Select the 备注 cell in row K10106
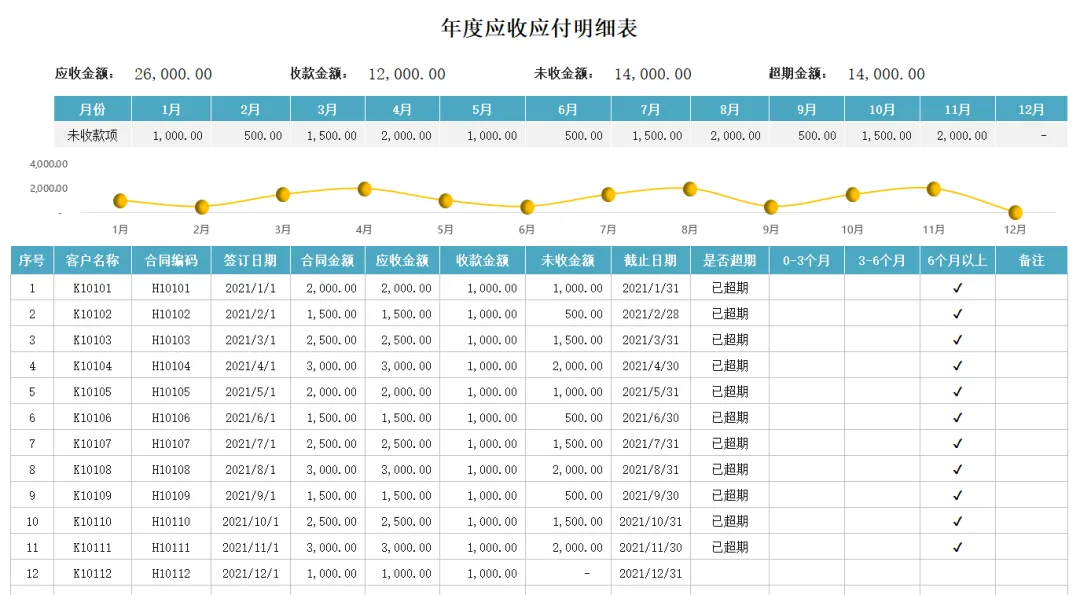 (1031, 418)
